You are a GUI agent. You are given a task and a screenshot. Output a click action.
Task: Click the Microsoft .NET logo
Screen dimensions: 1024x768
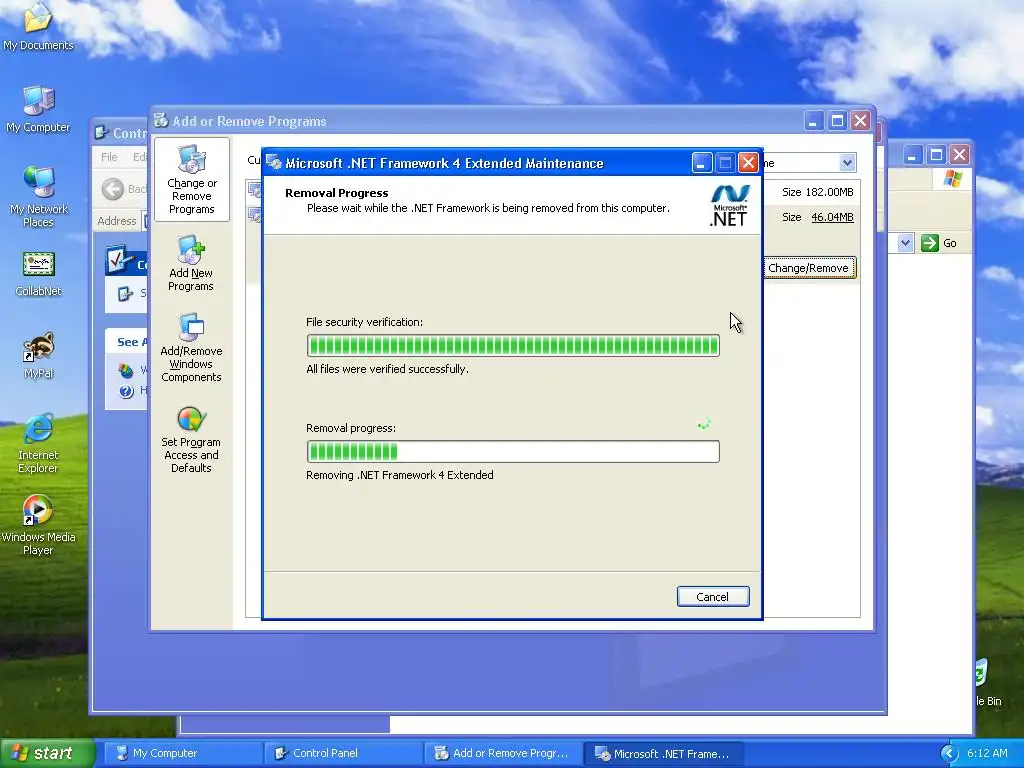(729, 205)
